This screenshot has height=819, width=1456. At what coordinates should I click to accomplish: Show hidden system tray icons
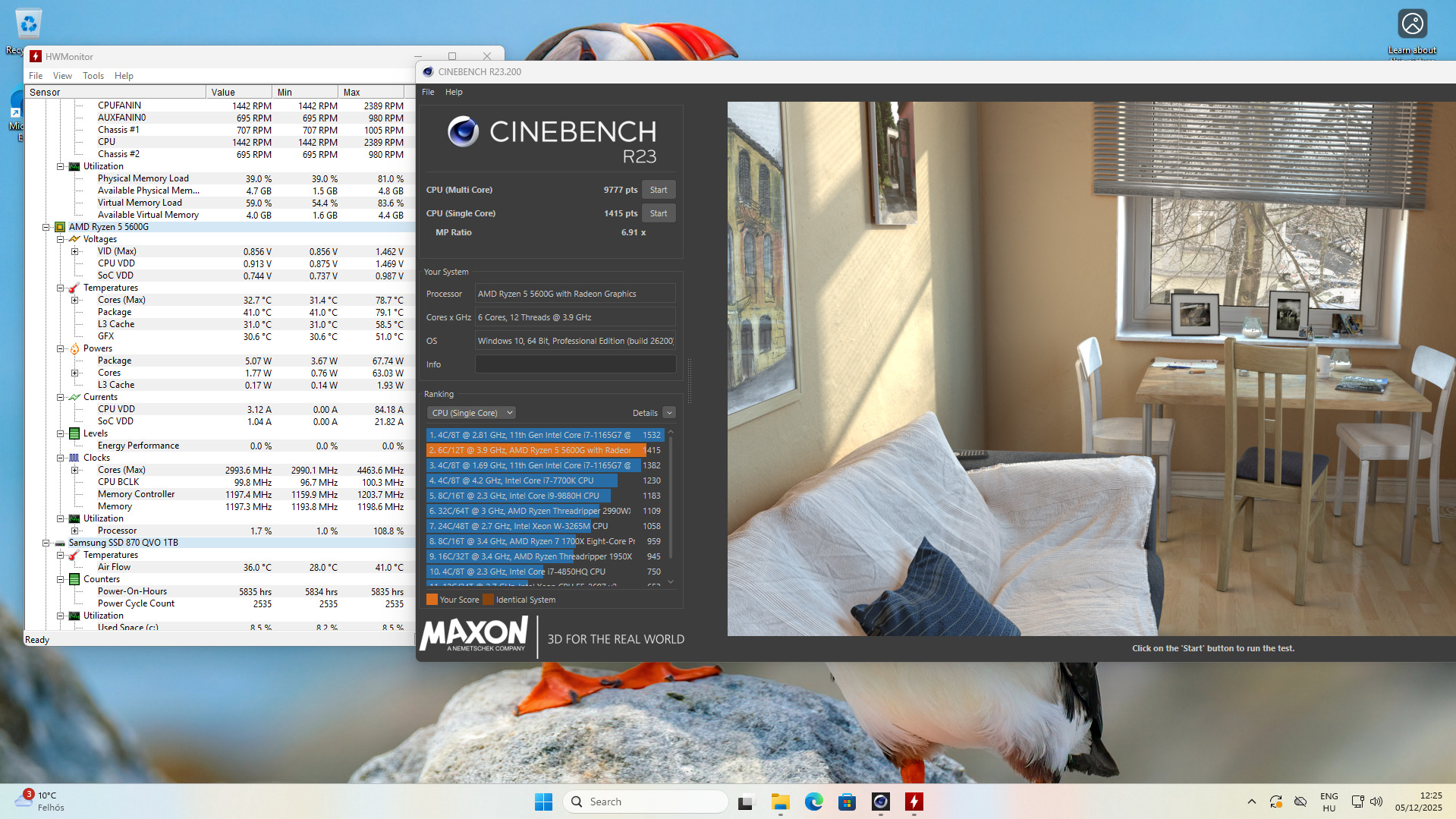tap(1252, 802)
